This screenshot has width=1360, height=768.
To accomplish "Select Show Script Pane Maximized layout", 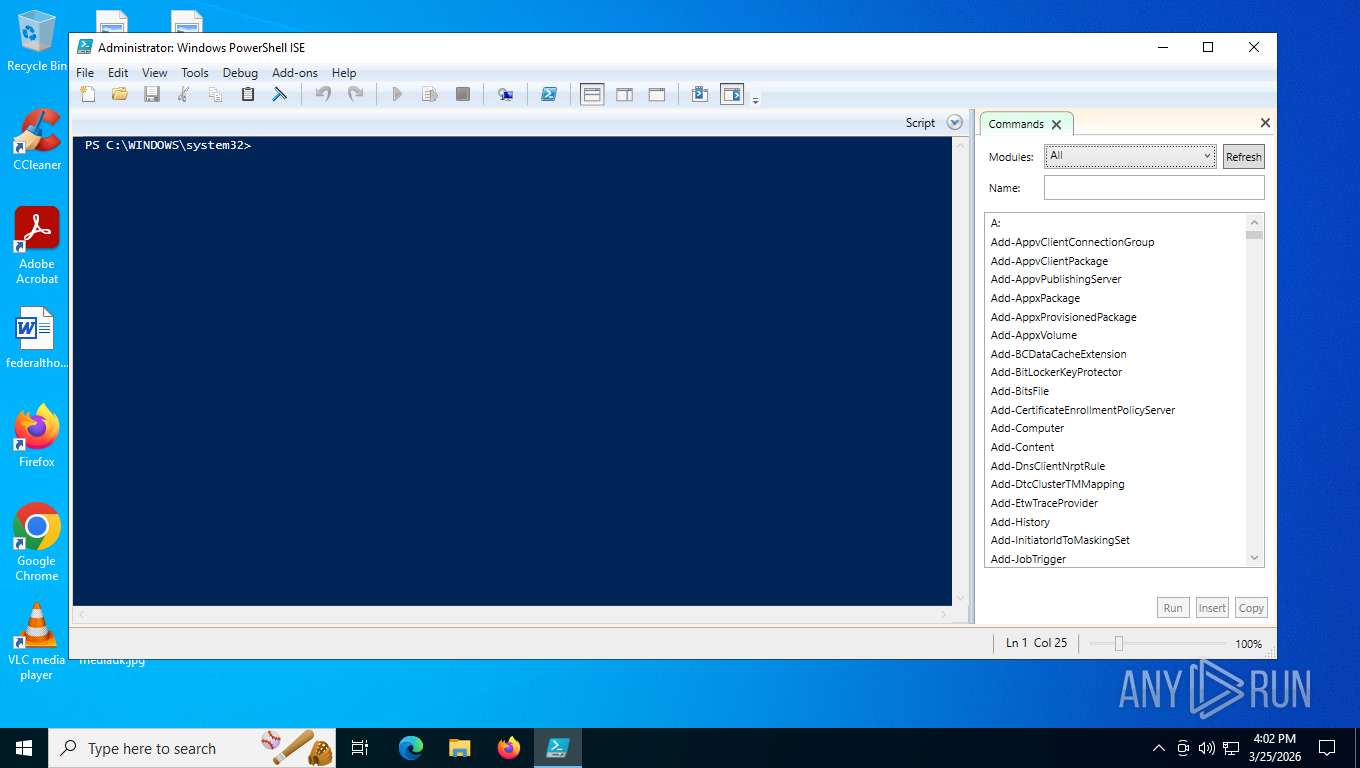I will (x=657, y=94).
